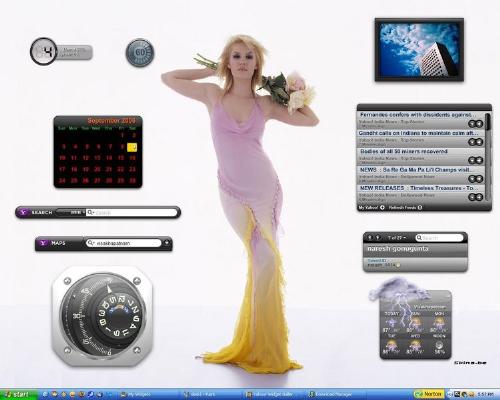Open the Web search-type dropdown in Search widget
The image size is (500, 400).
[x=70, y=212]
